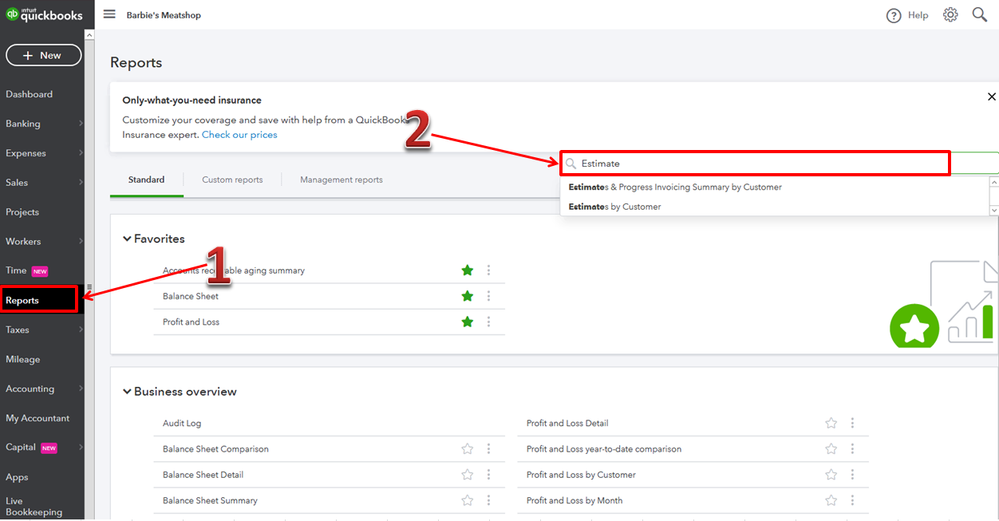The image size is (999, 521).
Task: Star the Balance Sheet Summary report
Action: pyautogui.click(x=467, y=501)
